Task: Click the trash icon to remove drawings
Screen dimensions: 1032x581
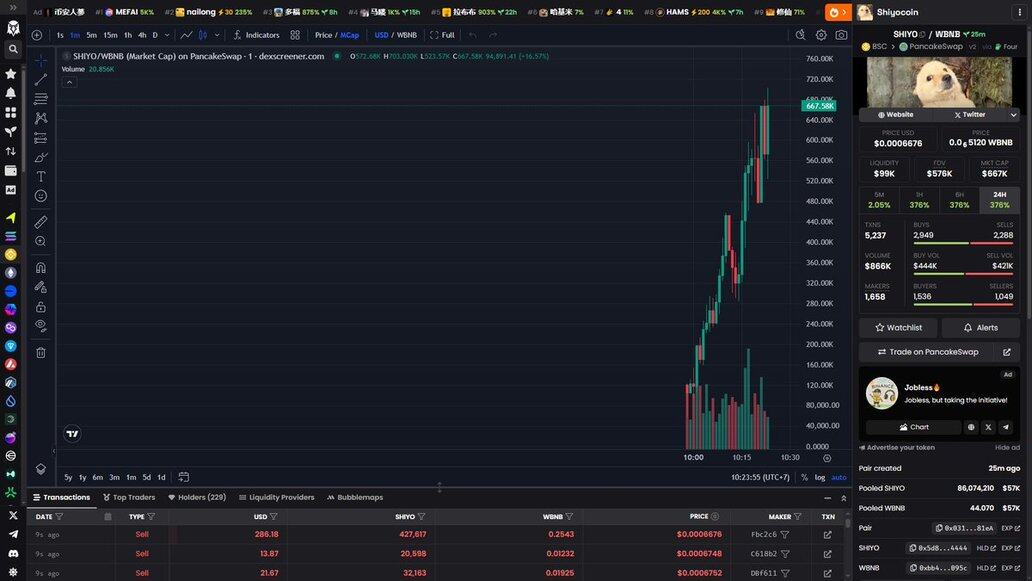Action: 41,352
